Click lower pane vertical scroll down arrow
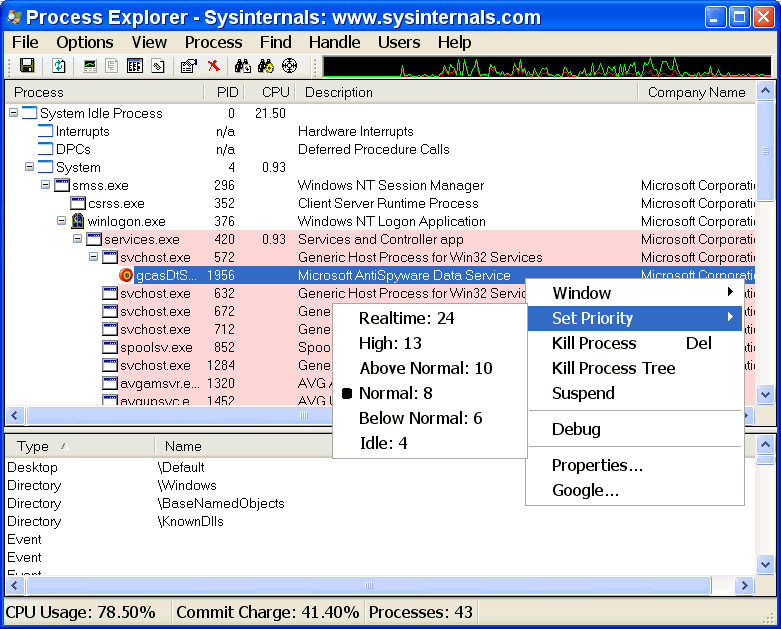The width and height of the screenshot is (781, 629). 765,564
